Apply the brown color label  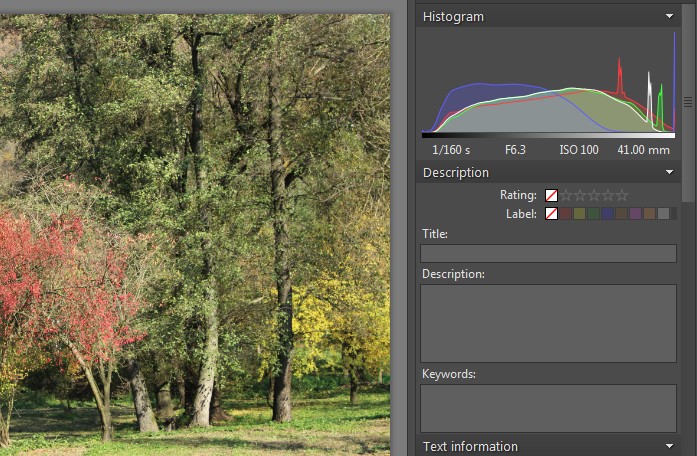point(621,214)
